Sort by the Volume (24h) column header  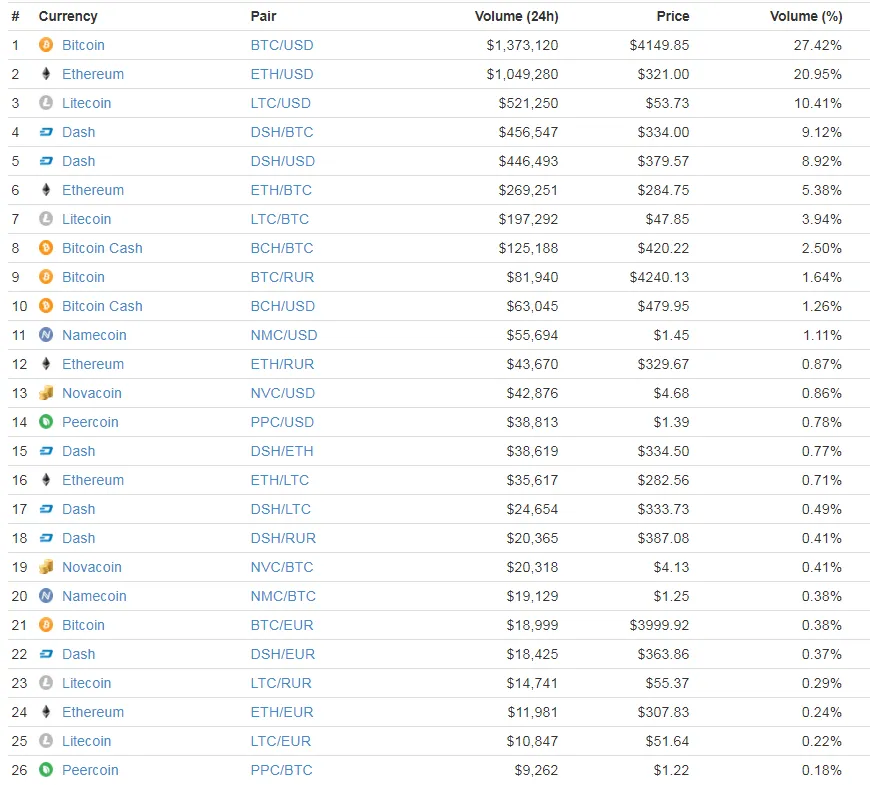click(x=517, y=16)
